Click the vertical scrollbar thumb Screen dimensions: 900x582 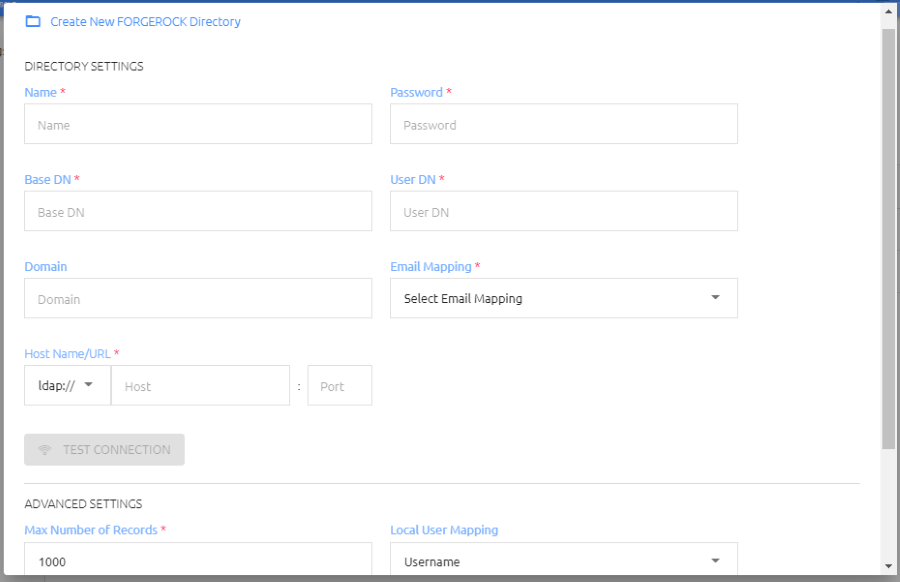pyautogui.click(x=889, y=238)
